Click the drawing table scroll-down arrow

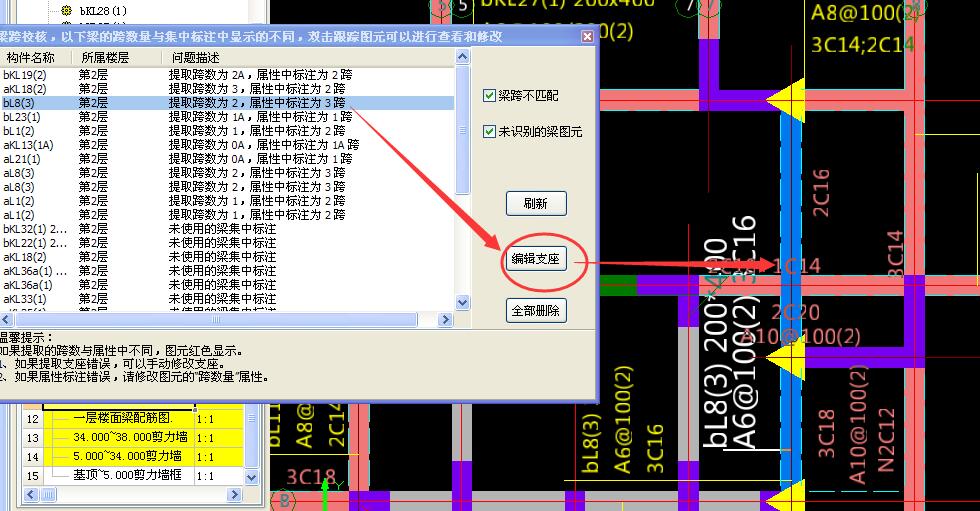[251, 478]
